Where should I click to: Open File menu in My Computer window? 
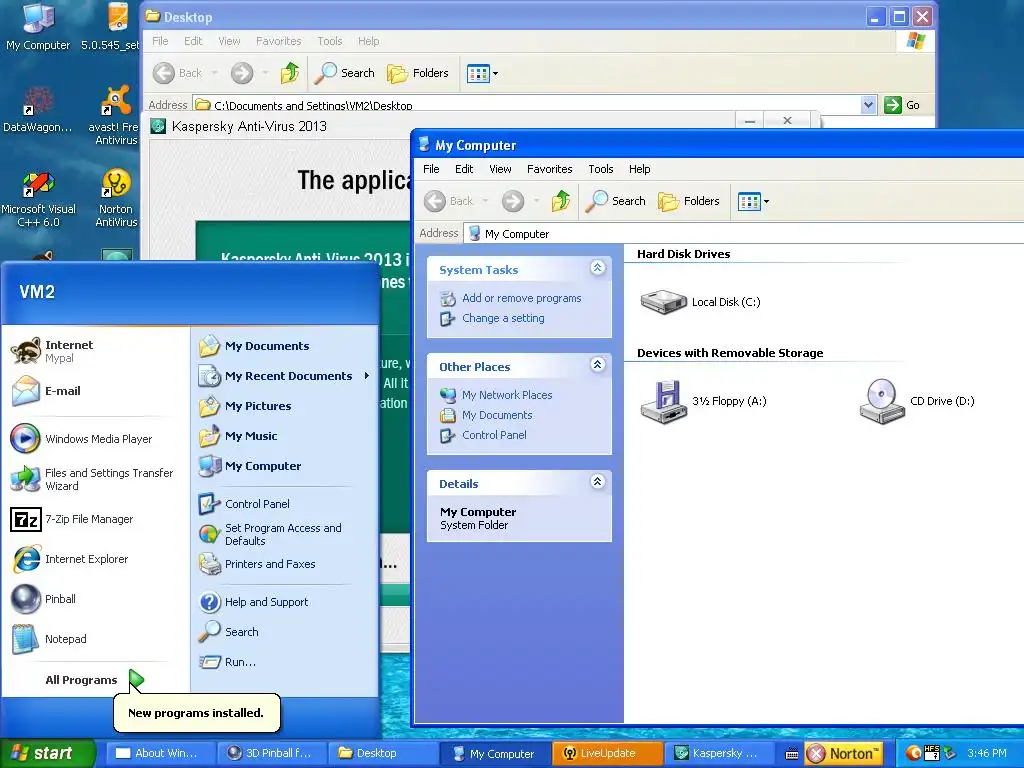[431, 169]
